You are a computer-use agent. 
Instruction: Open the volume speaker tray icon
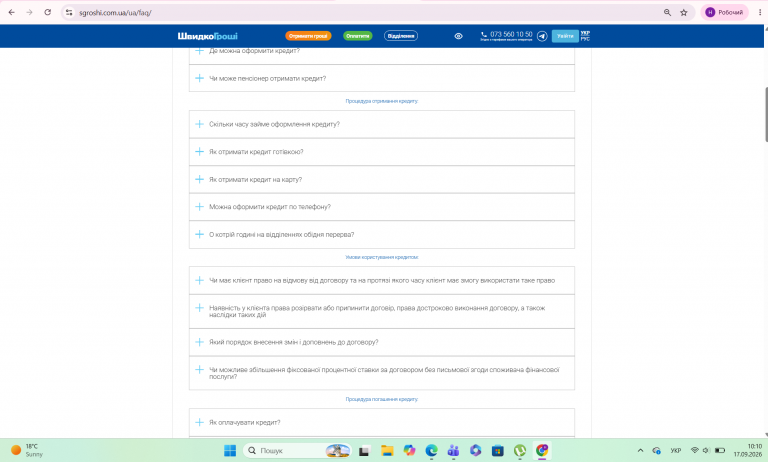click(x=706, y=450)
